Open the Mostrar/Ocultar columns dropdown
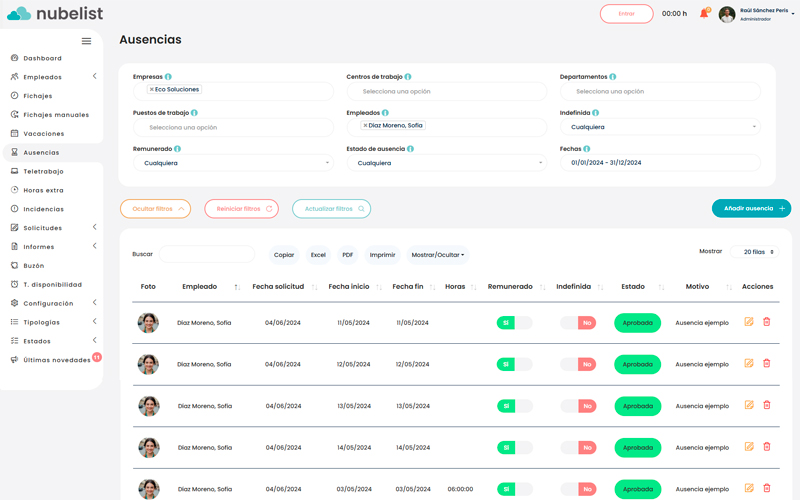Screen dimensions: 800x500 click(x=438, y=255)
